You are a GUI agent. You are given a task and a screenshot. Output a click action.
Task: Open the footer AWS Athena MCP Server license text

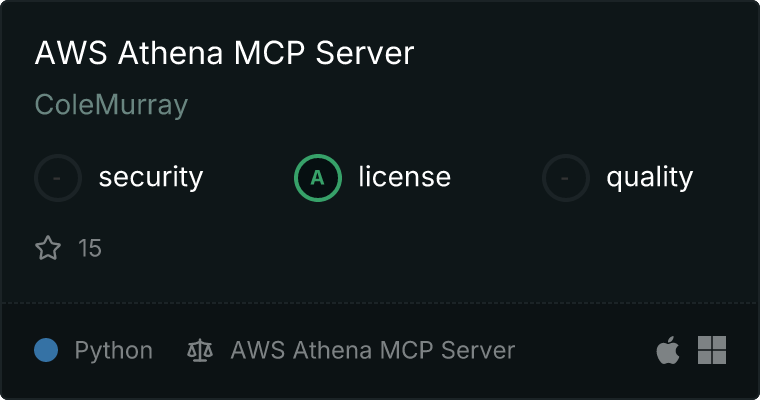[372, 350]
